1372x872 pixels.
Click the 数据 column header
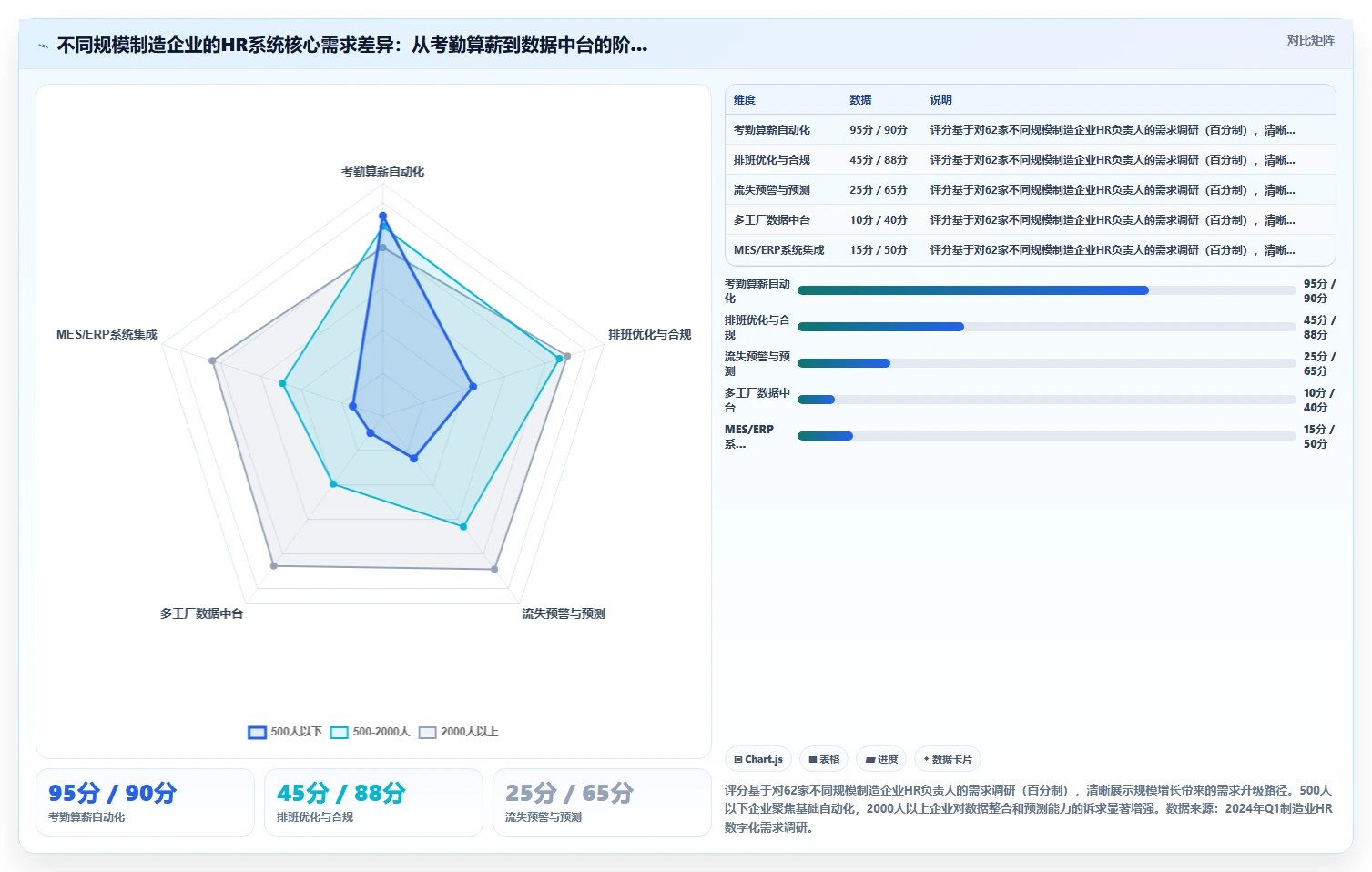860,100
